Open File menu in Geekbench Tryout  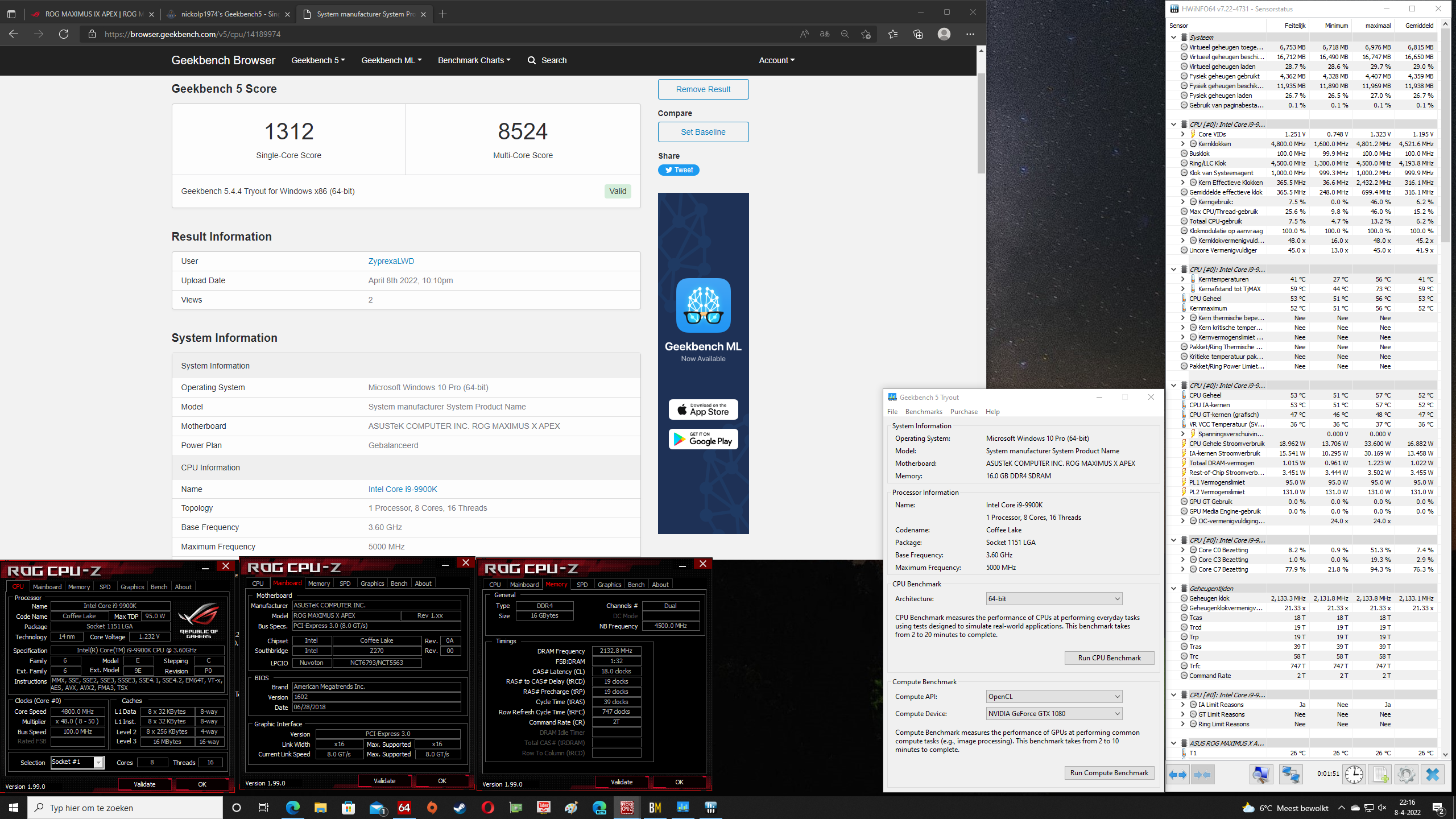click(892, 412)
